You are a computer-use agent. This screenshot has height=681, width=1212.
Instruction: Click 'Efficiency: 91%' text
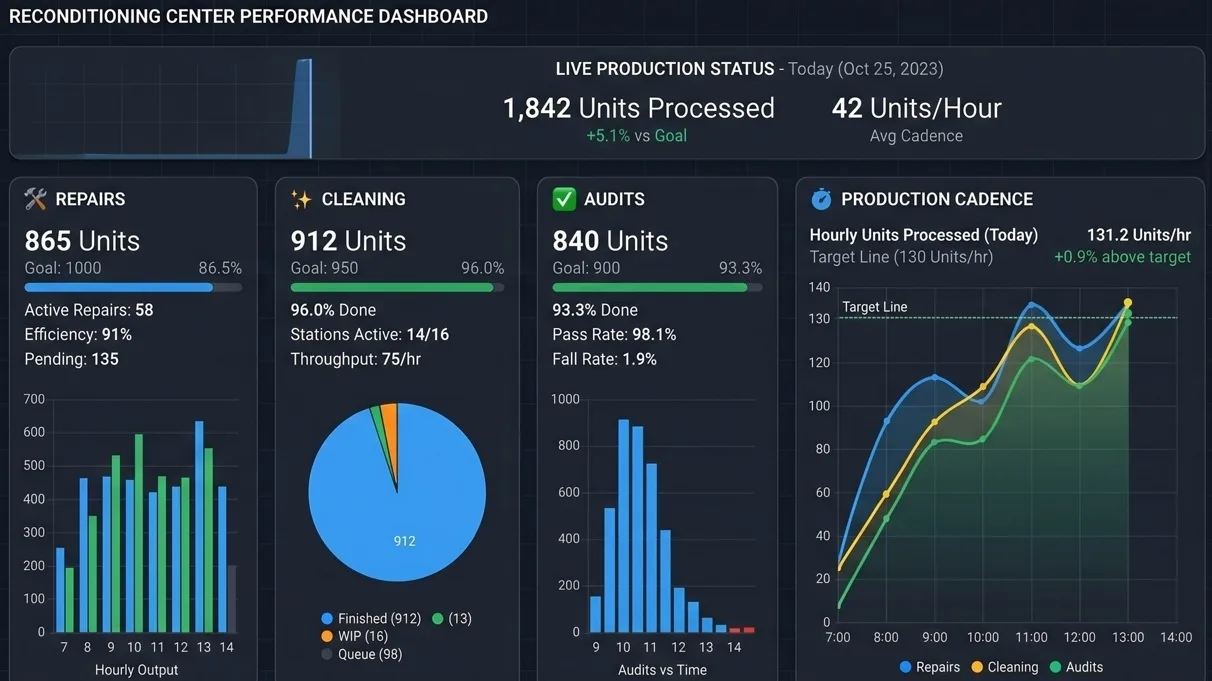tap(78, 334)
